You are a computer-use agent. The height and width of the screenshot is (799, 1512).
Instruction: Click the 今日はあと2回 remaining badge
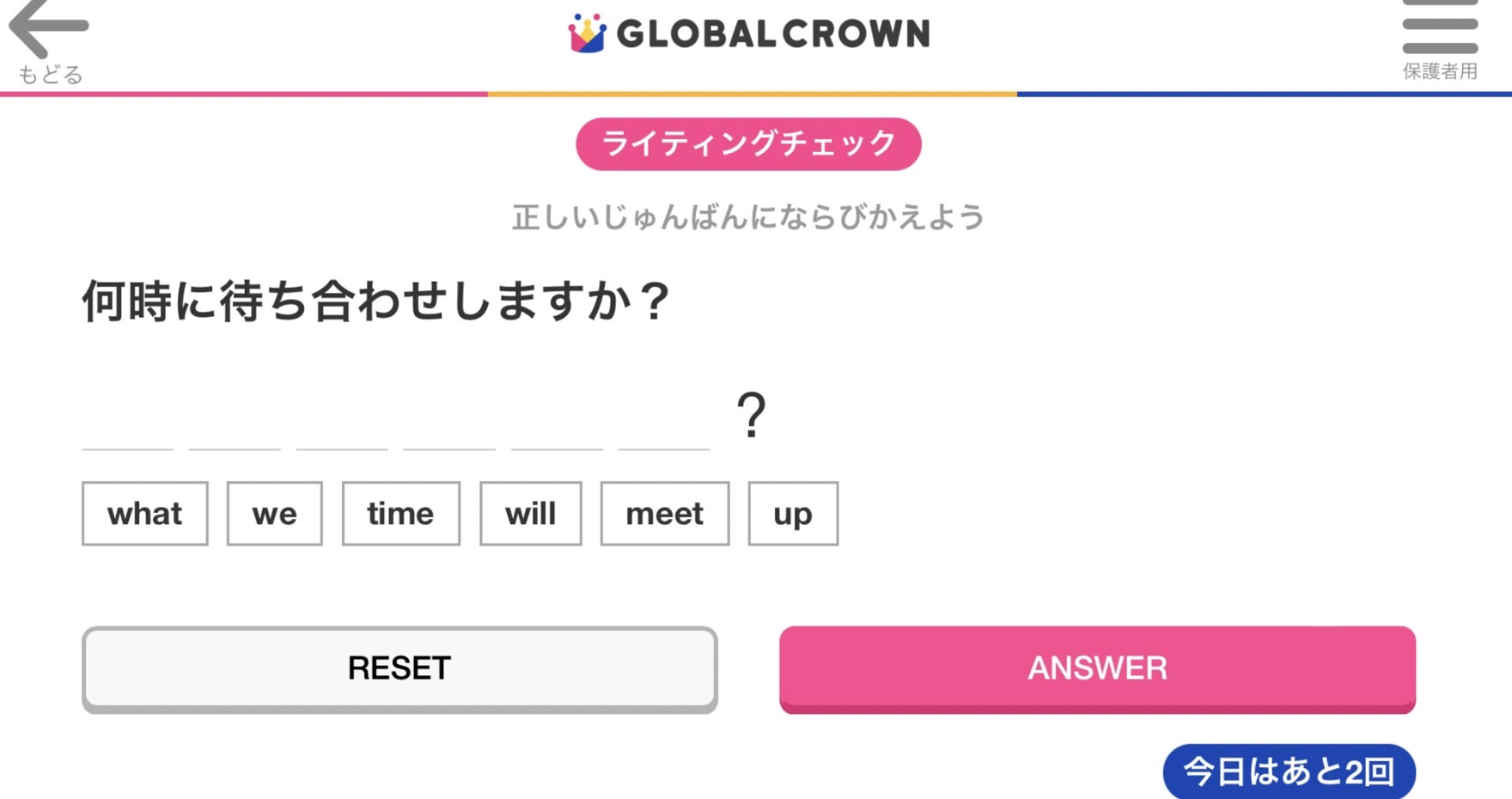[x=1288, y=771]
